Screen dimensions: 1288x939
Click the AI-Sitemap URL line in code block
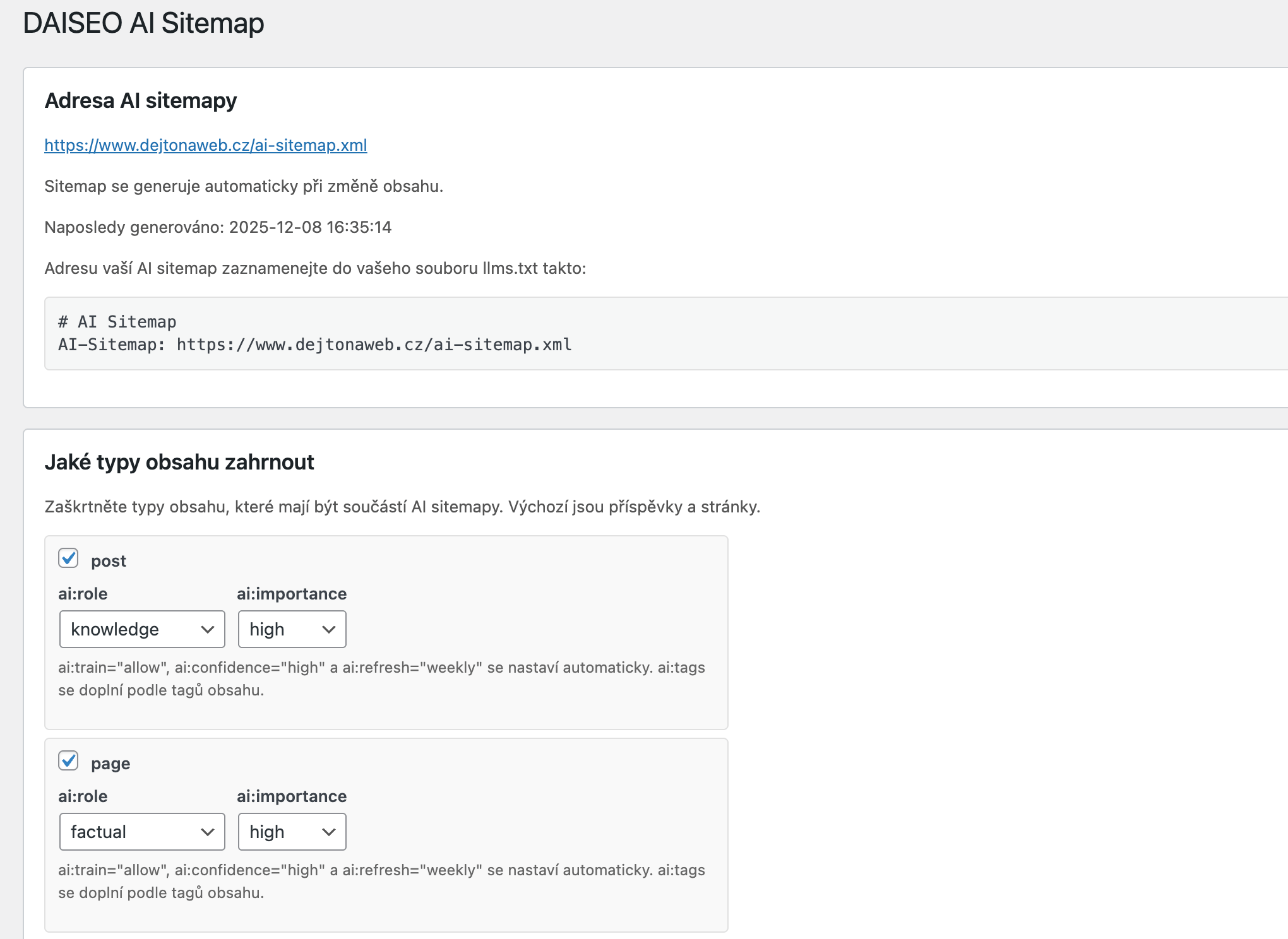[314, 345]
